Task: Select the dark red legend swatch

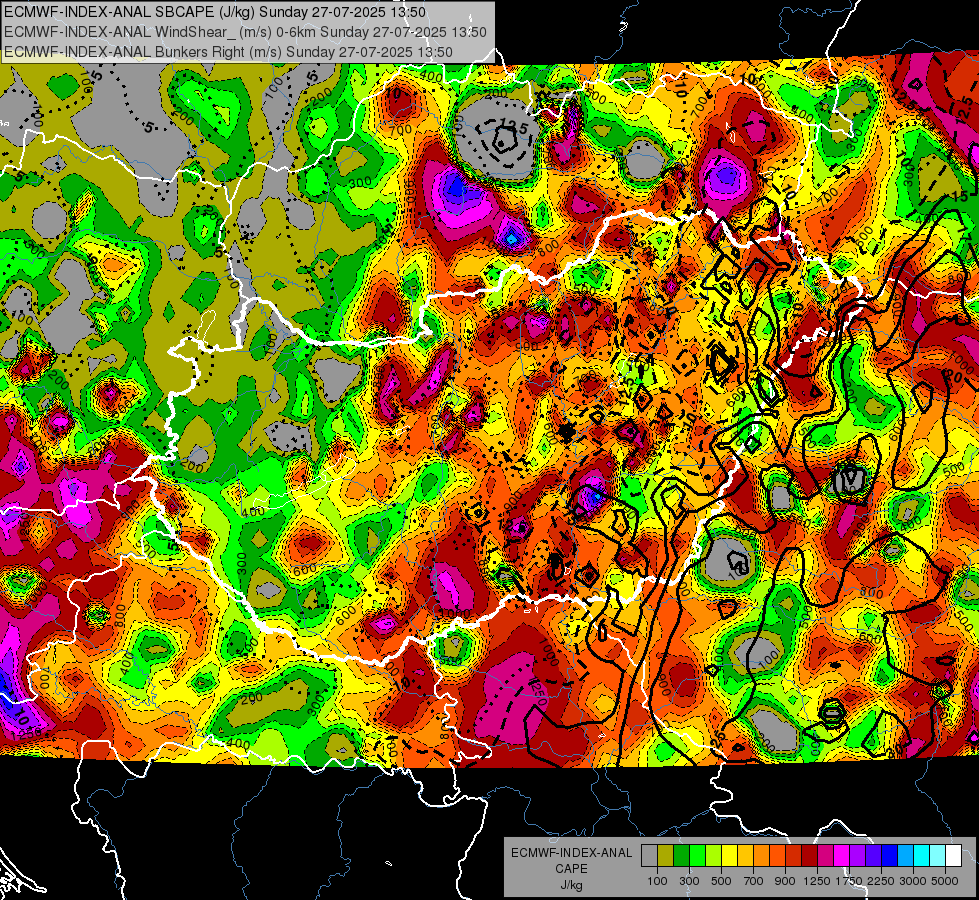Action: 809,855
